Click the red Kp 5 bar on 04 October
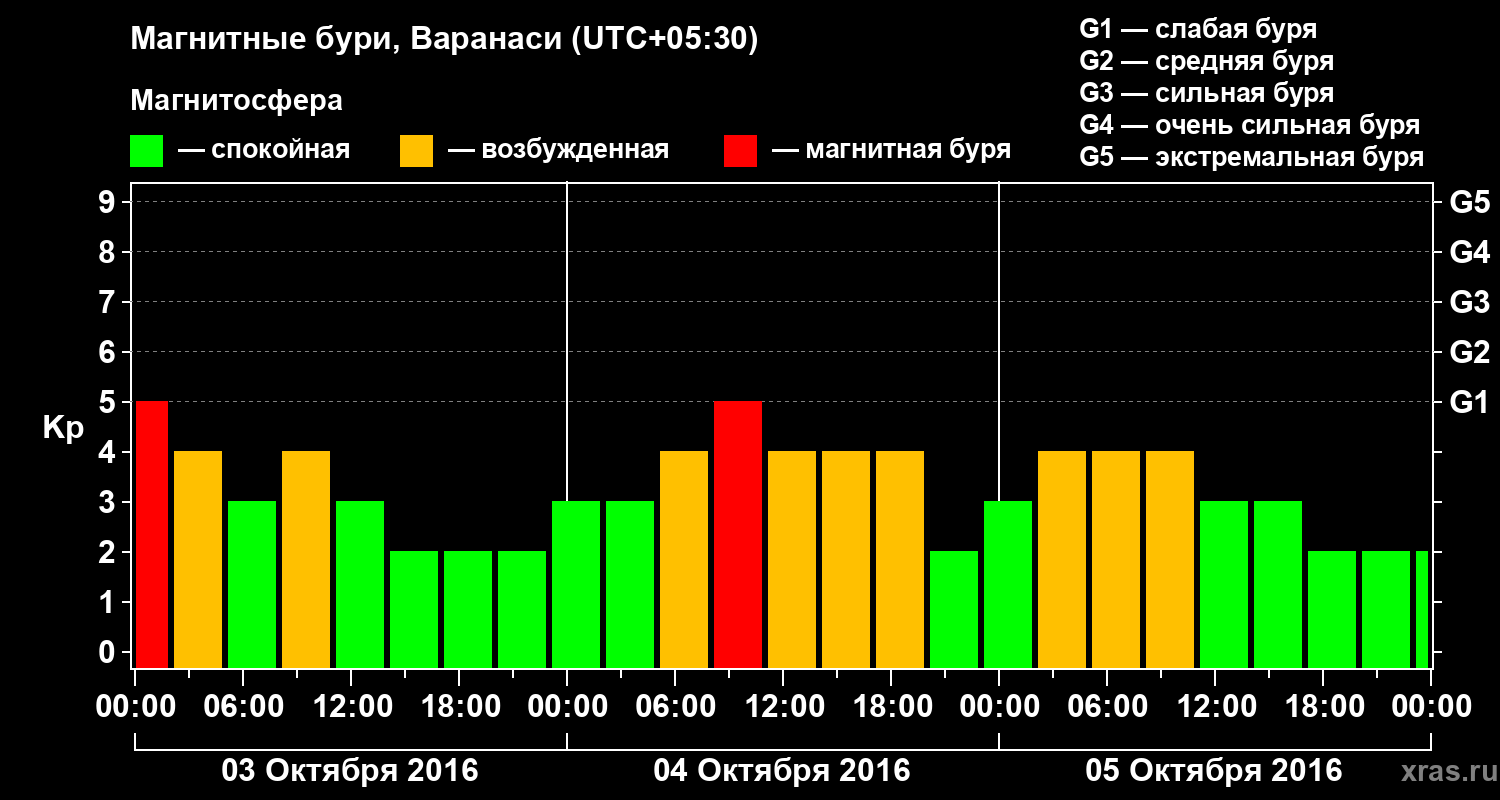Screen dimensions: 1500x800 [x=738, y=534]
